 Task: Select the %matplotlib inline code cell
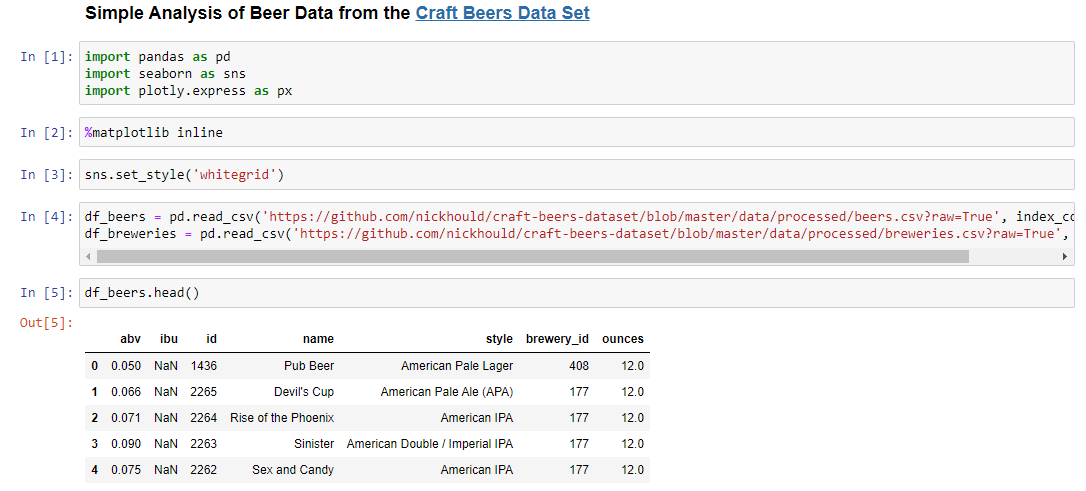(577, 132)
